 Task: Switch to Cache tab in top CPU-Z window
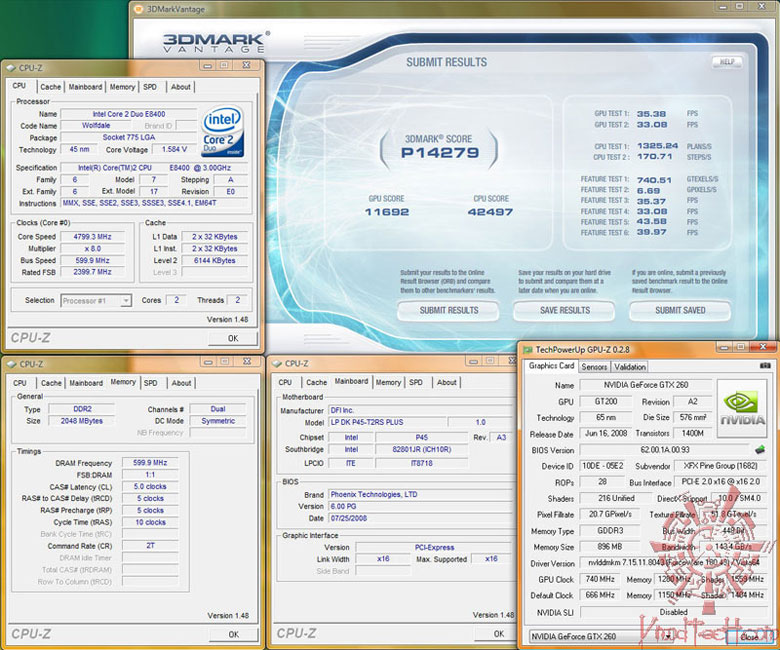pos(51,87)
